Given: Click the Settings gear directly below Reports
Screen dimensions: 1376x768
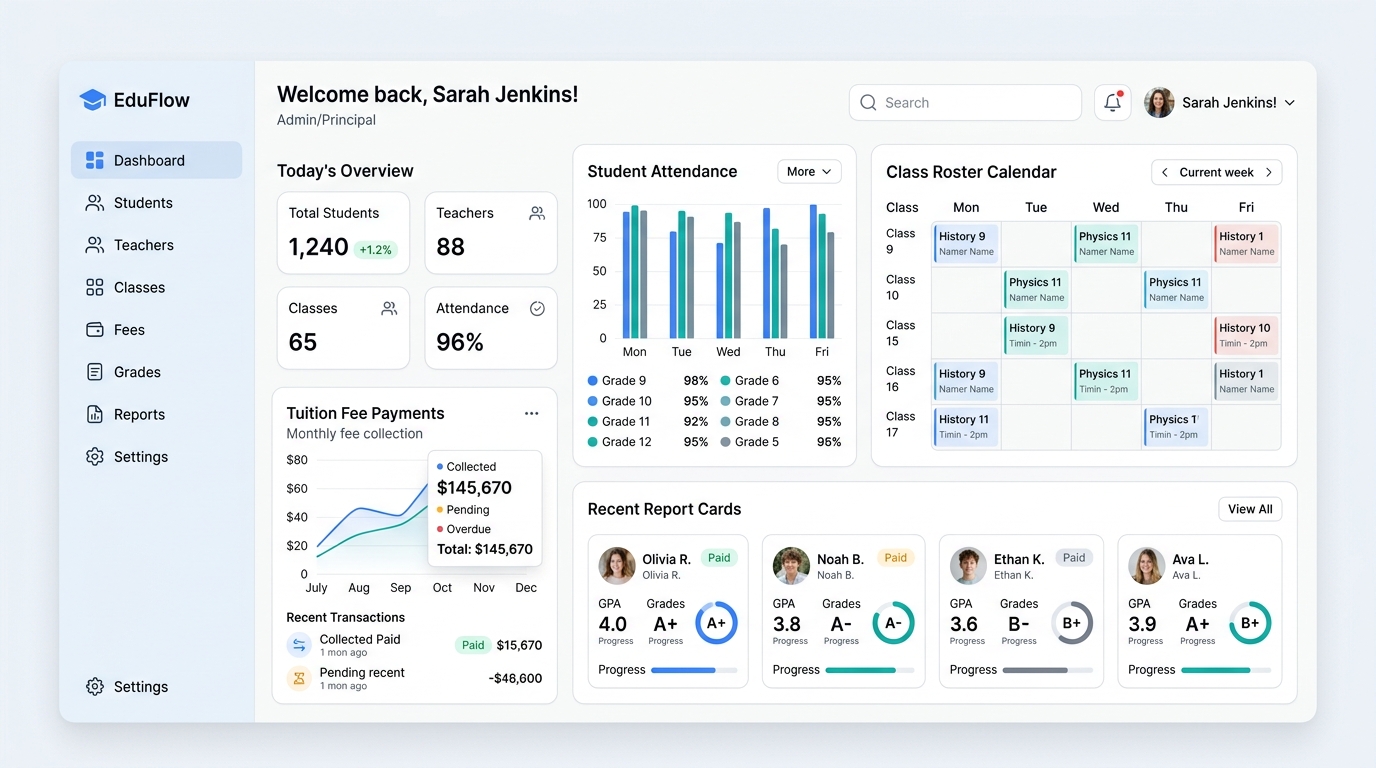Looking at the screenshot, I should (95, 457).
